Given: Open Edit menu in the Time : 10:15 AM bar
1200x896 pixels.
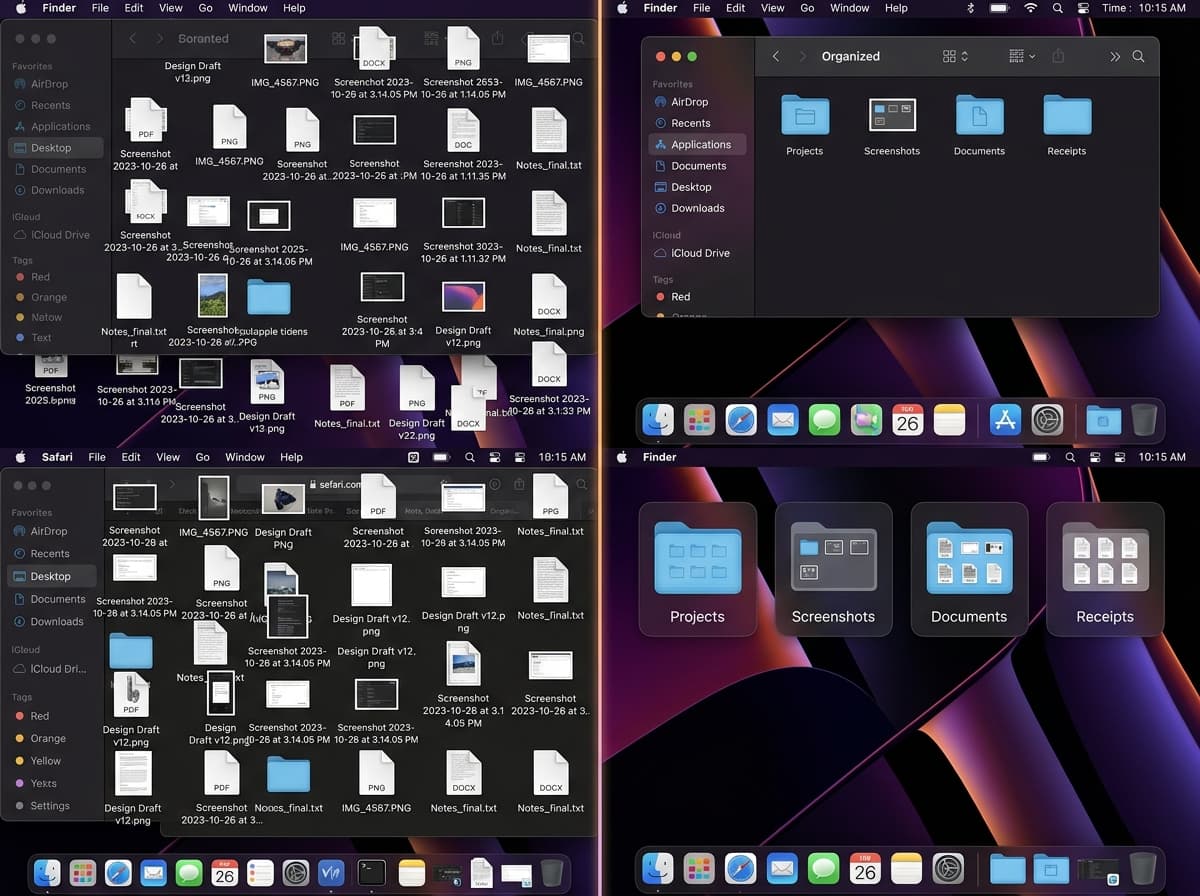Looking at the screenshot, I should (x=736, y=8).
